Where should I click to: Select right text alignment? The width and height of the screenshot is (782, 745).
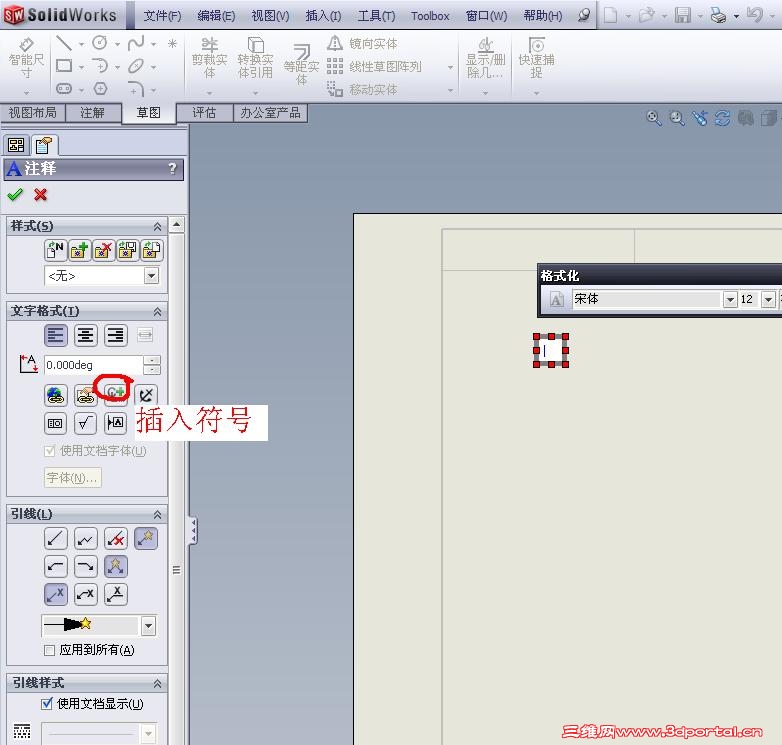click(116, 335)
